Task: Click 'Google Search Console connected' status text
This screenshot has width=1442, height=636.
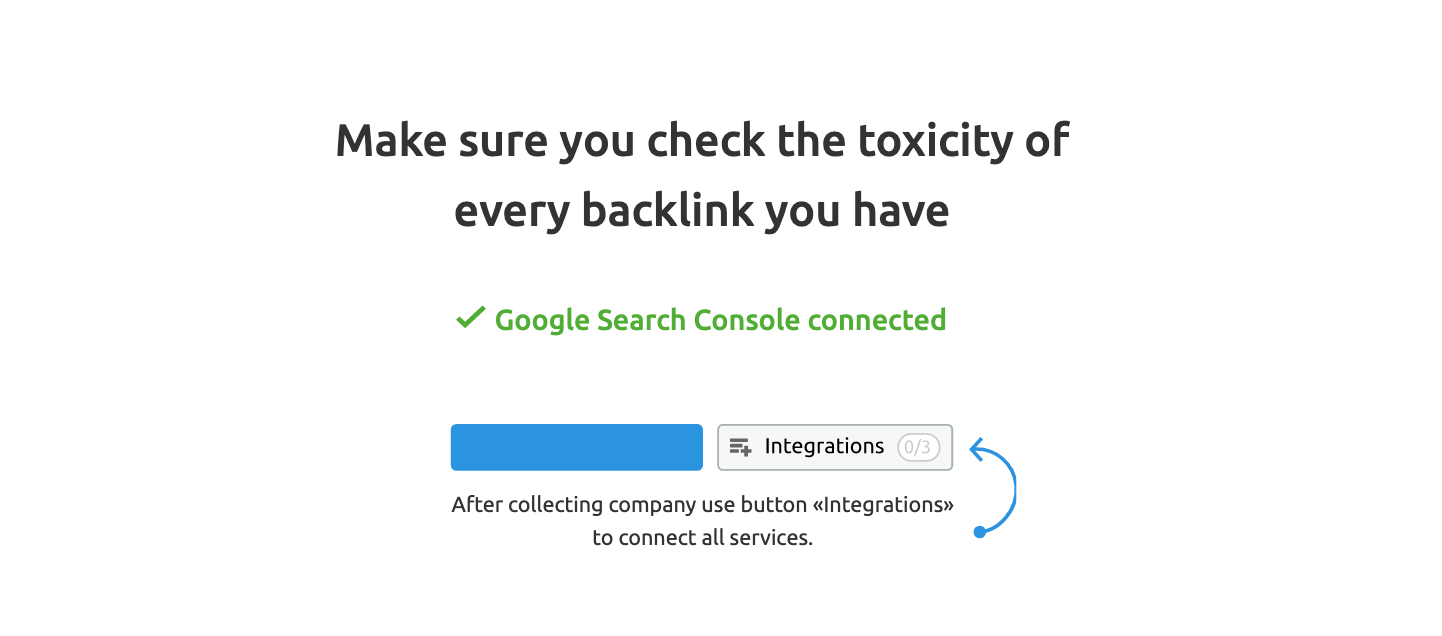Action: [720, 320]
